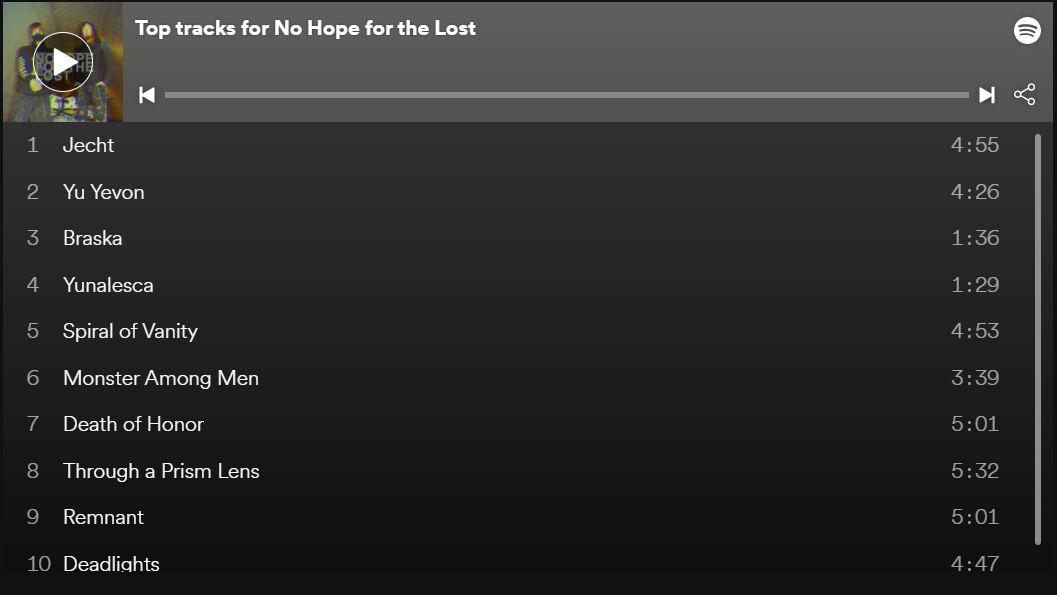The image size is (1057, 595).
Task: Click the 4:55 duration of Jecht
Action: point(974,145)
